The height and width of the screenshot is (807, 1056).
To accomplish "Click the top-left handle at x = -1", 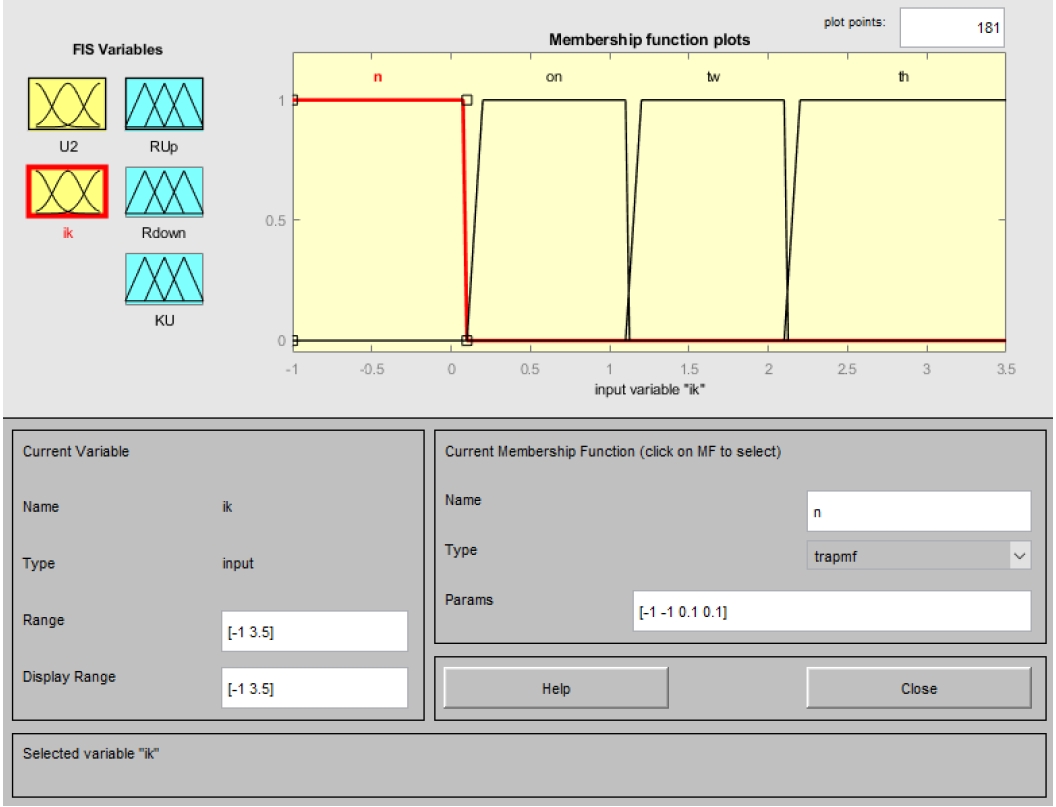I will [294, 100].
